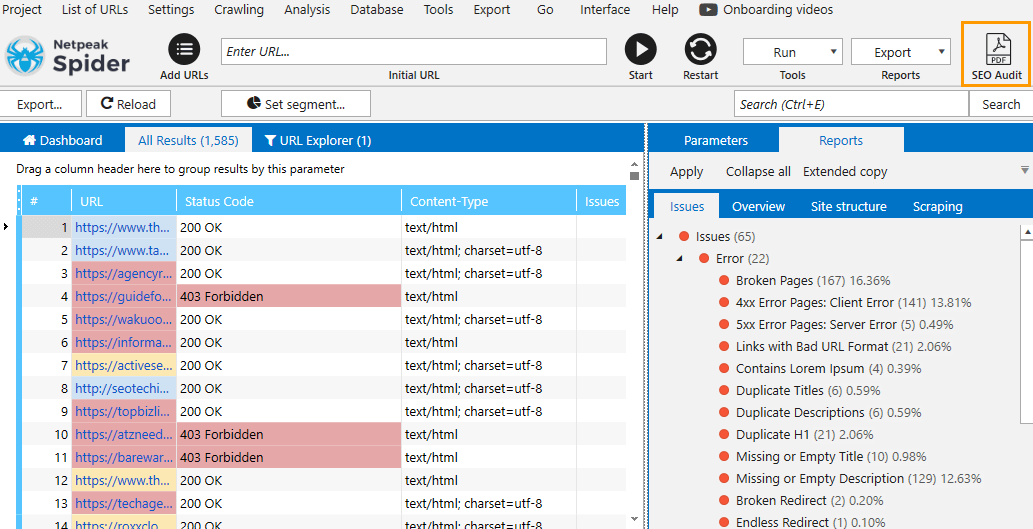Open the Export reports dropdown

[x=901, y=52]
